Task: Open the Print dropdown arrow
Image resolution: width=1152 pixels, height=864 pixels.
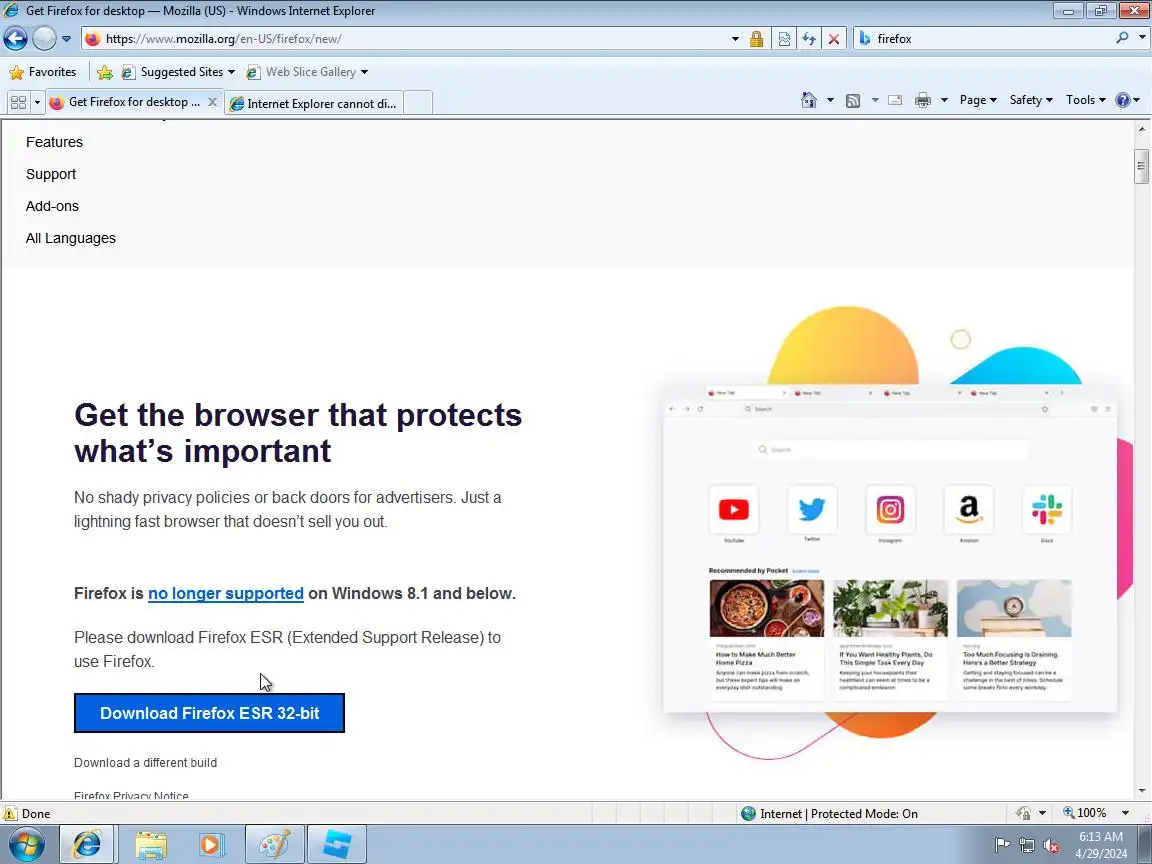Action: pyautogui.click(x=944, y=100)
